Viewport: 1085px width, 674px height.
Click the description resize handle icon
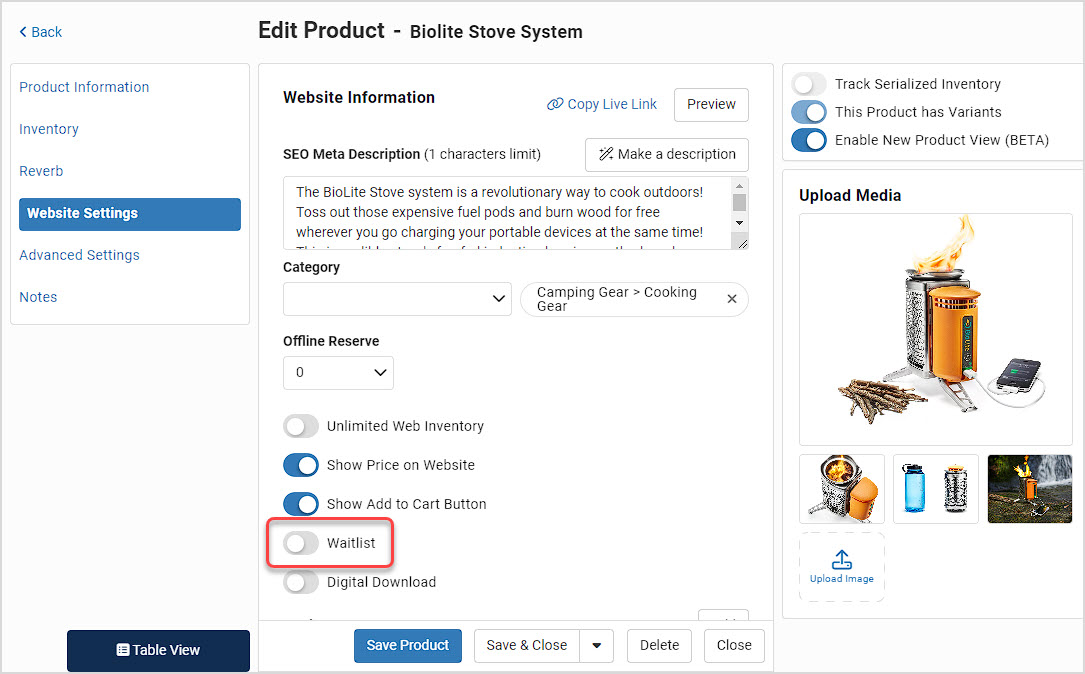click(742, 244)
